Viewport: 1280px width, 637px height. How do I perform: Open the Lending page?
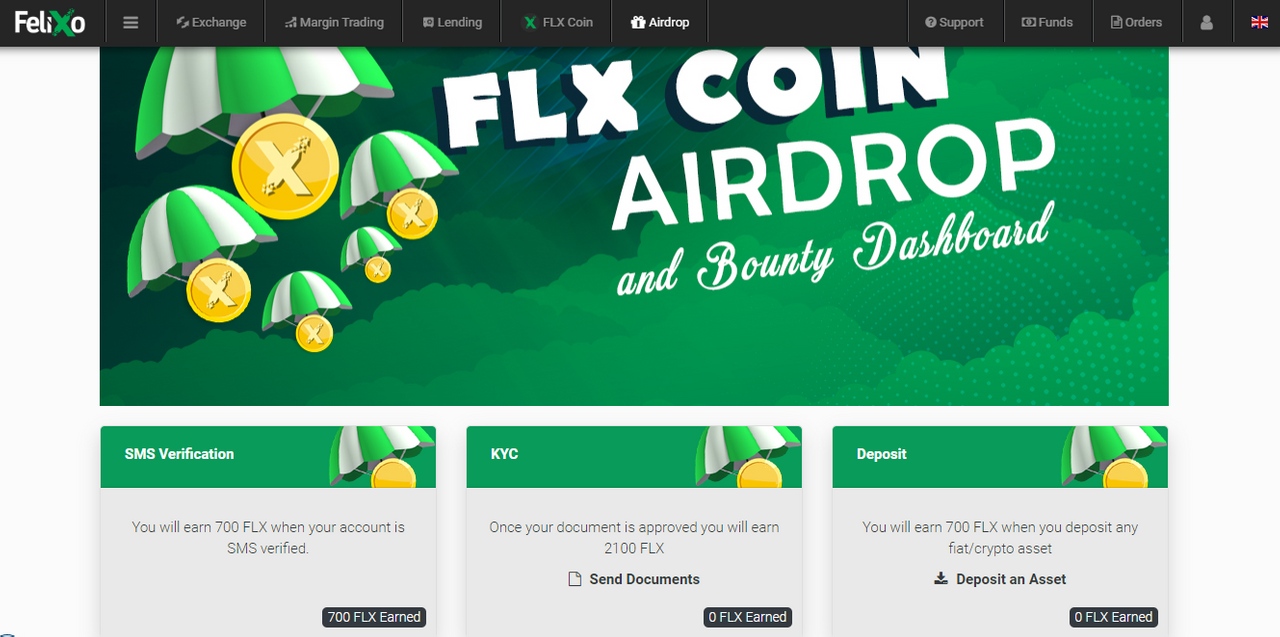452,22
